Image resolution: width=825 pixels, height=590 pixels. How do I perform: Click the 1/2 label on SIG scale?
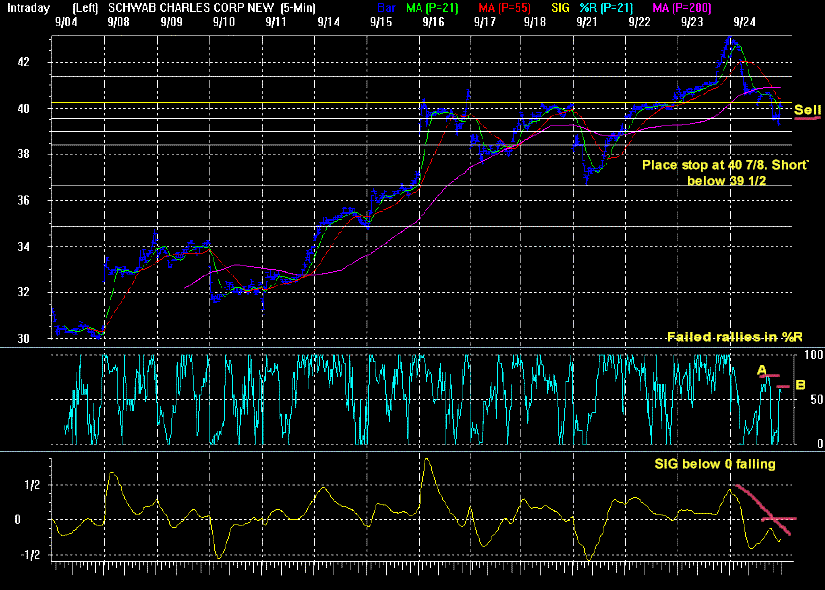(33, 485)
